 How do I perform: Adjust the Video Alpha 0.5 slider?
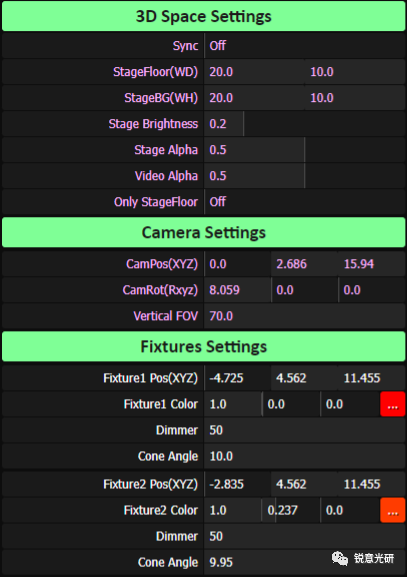click(x=305, y=176)
